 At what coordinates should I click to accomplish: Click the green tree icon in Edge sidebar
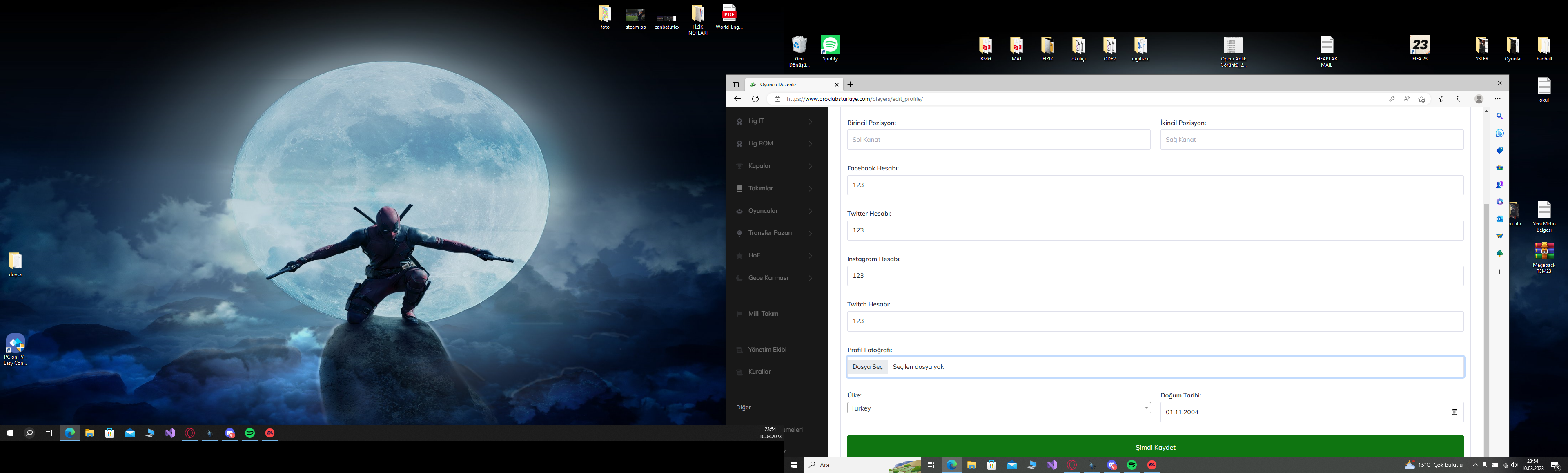[x=1499, y=252]
